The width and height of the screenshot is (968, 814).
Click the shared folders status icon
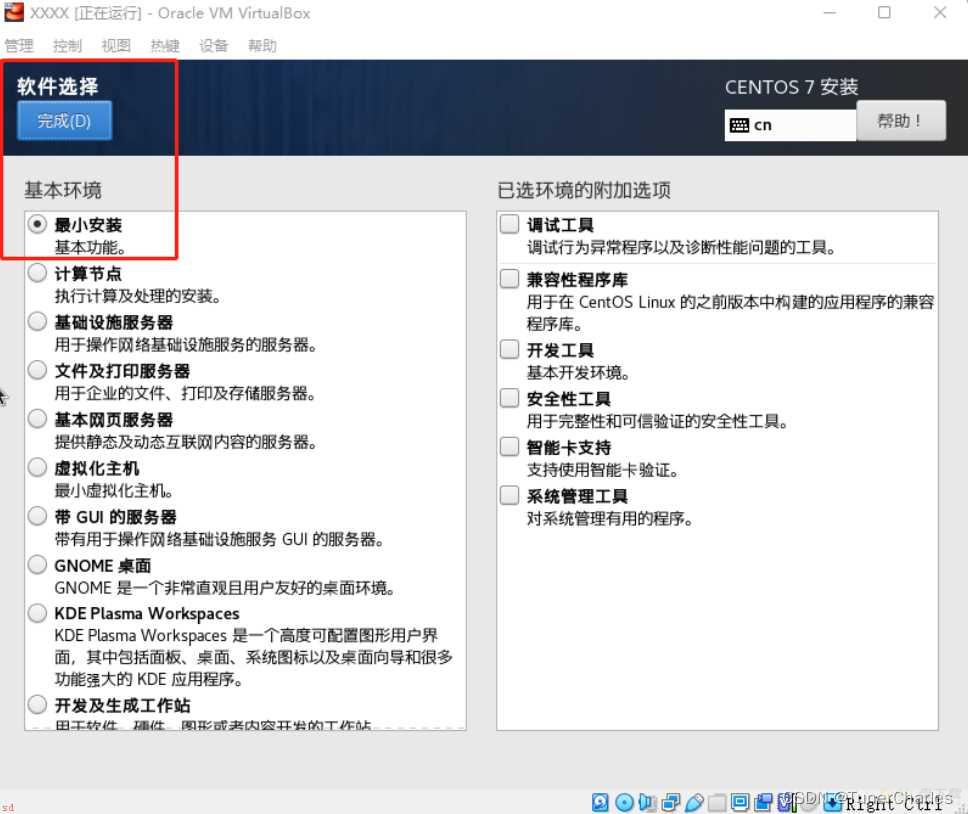point(717,802)
